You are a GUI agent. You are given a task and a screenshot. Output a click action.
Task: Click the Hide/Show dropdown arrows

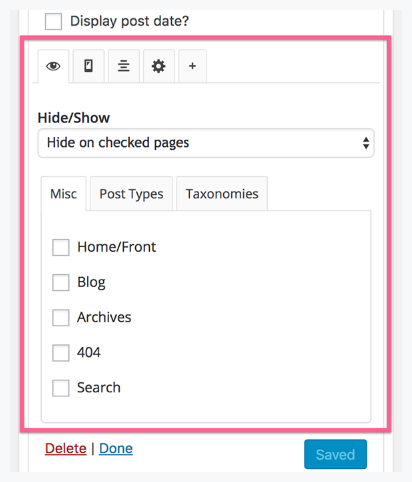(366, 143)
